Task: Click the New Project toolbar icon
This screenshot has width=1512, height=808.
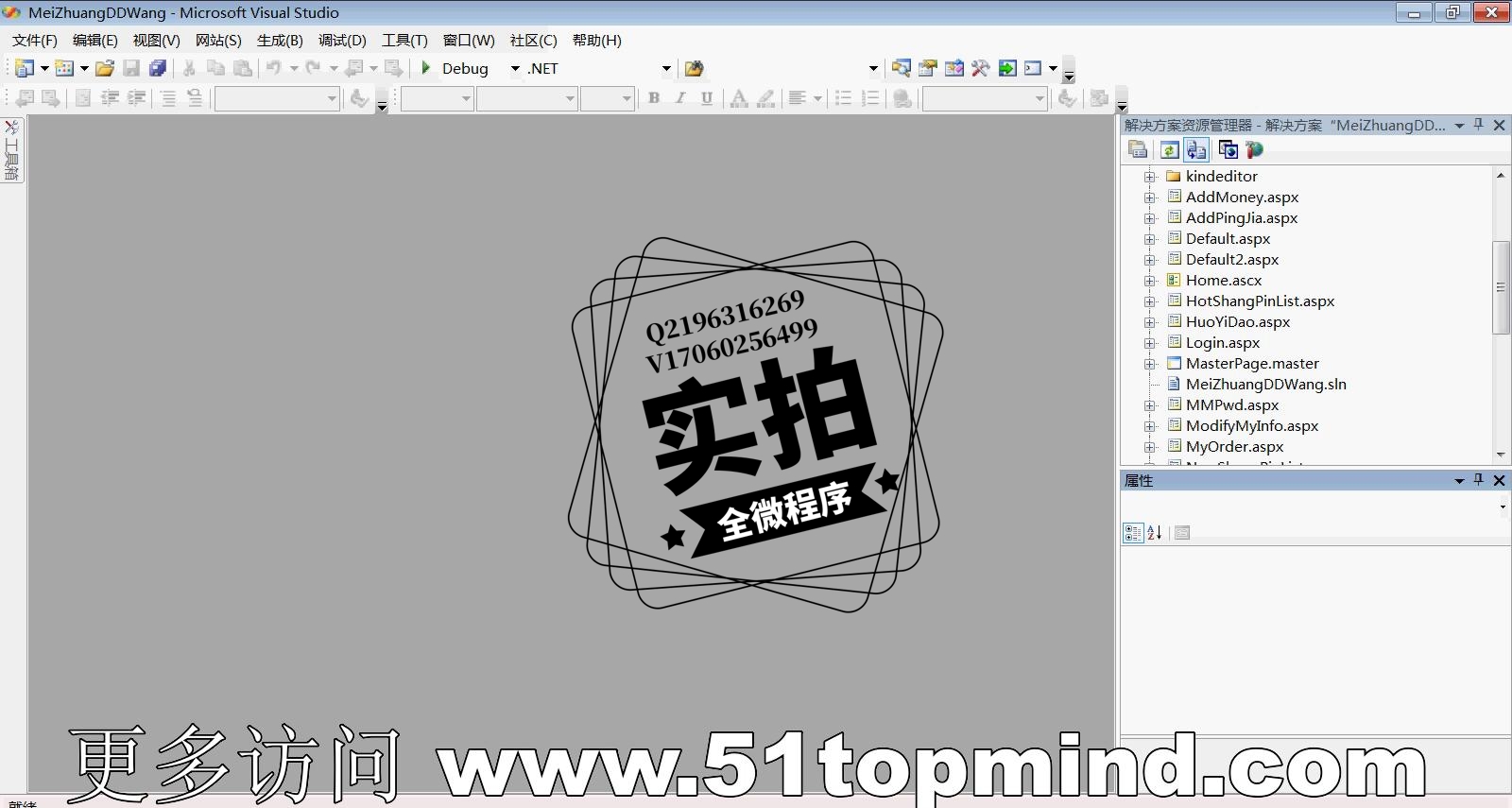Action: (x=25, y=68)
